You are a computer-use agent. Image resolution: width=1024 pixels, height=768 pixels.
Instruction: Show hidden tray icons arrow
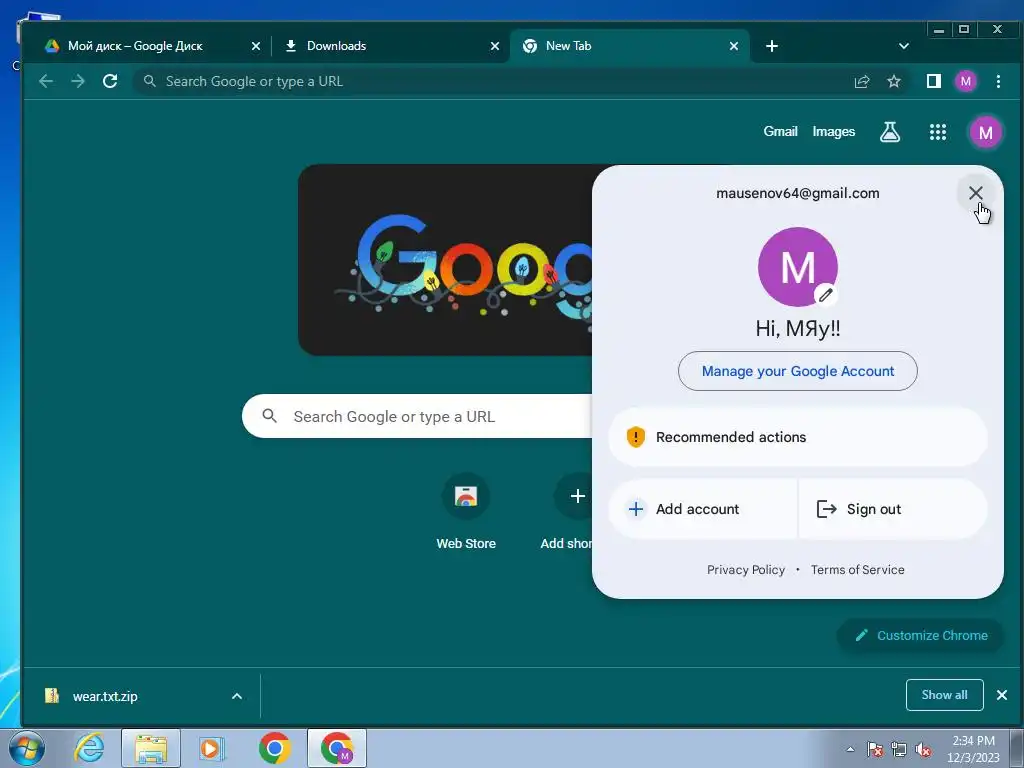coord(850,749)
